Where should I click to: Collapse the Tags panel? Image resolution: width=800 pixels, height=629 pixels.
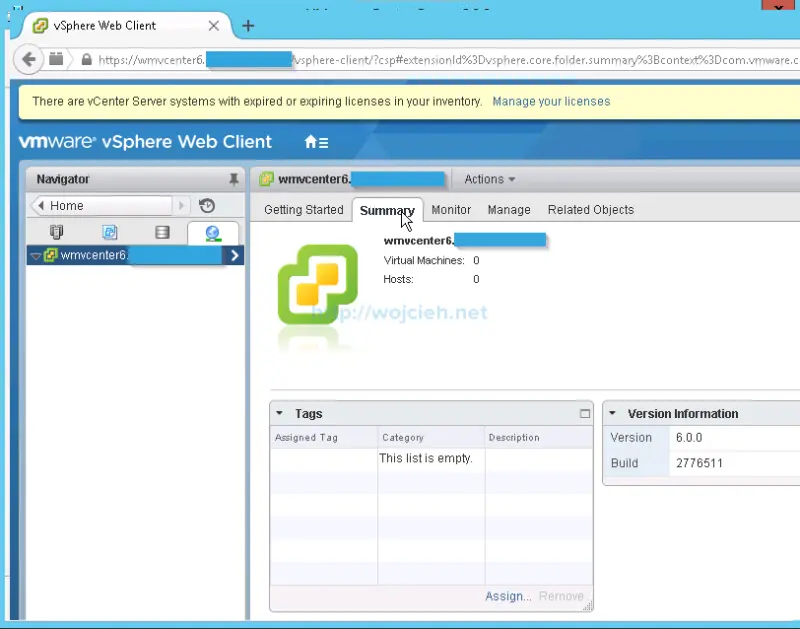pyautogui.click(x=279, y=413)
